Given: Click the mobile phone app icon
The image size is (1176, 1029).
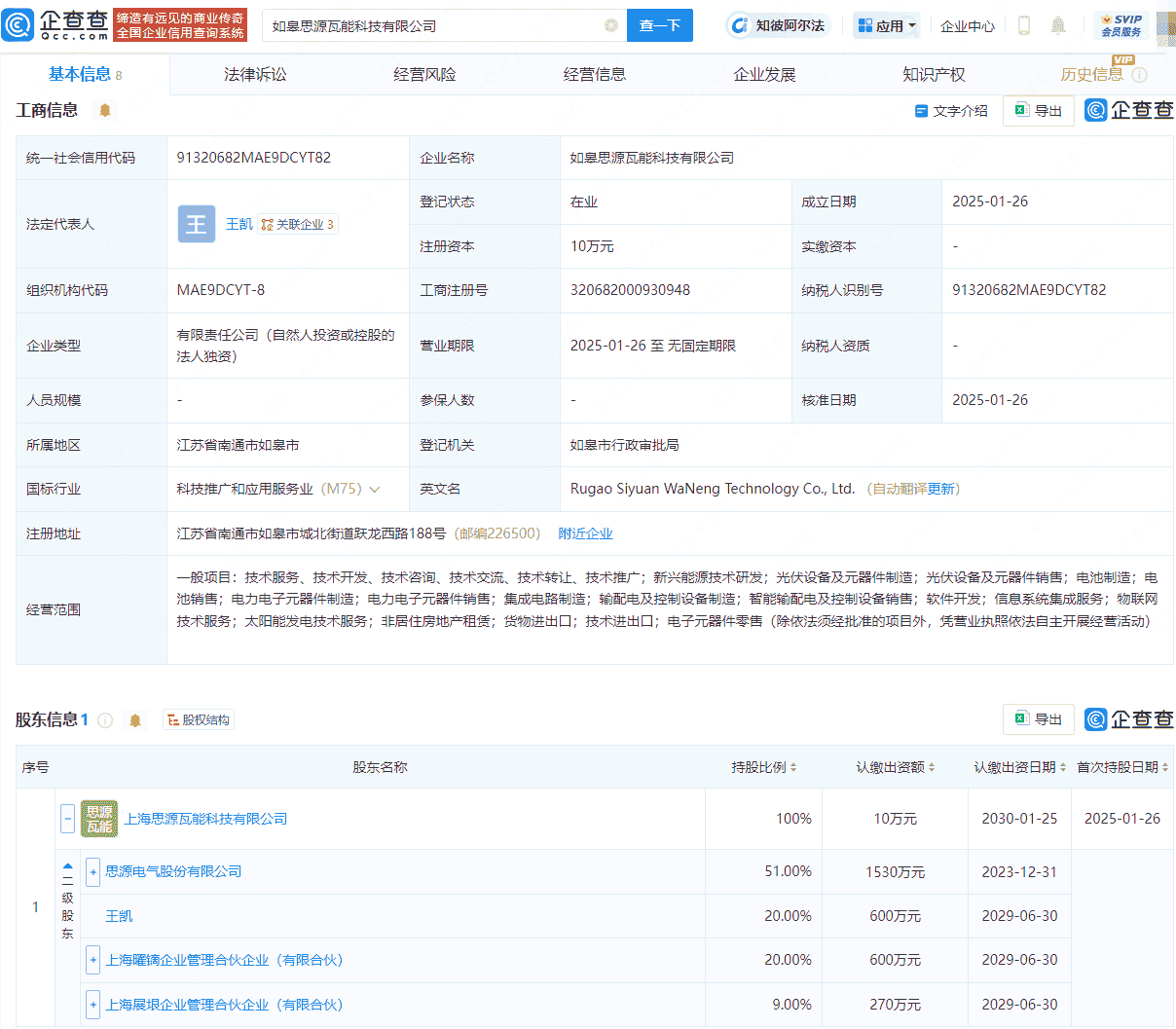Looking at the screenshot, I should coord(1023,25).
